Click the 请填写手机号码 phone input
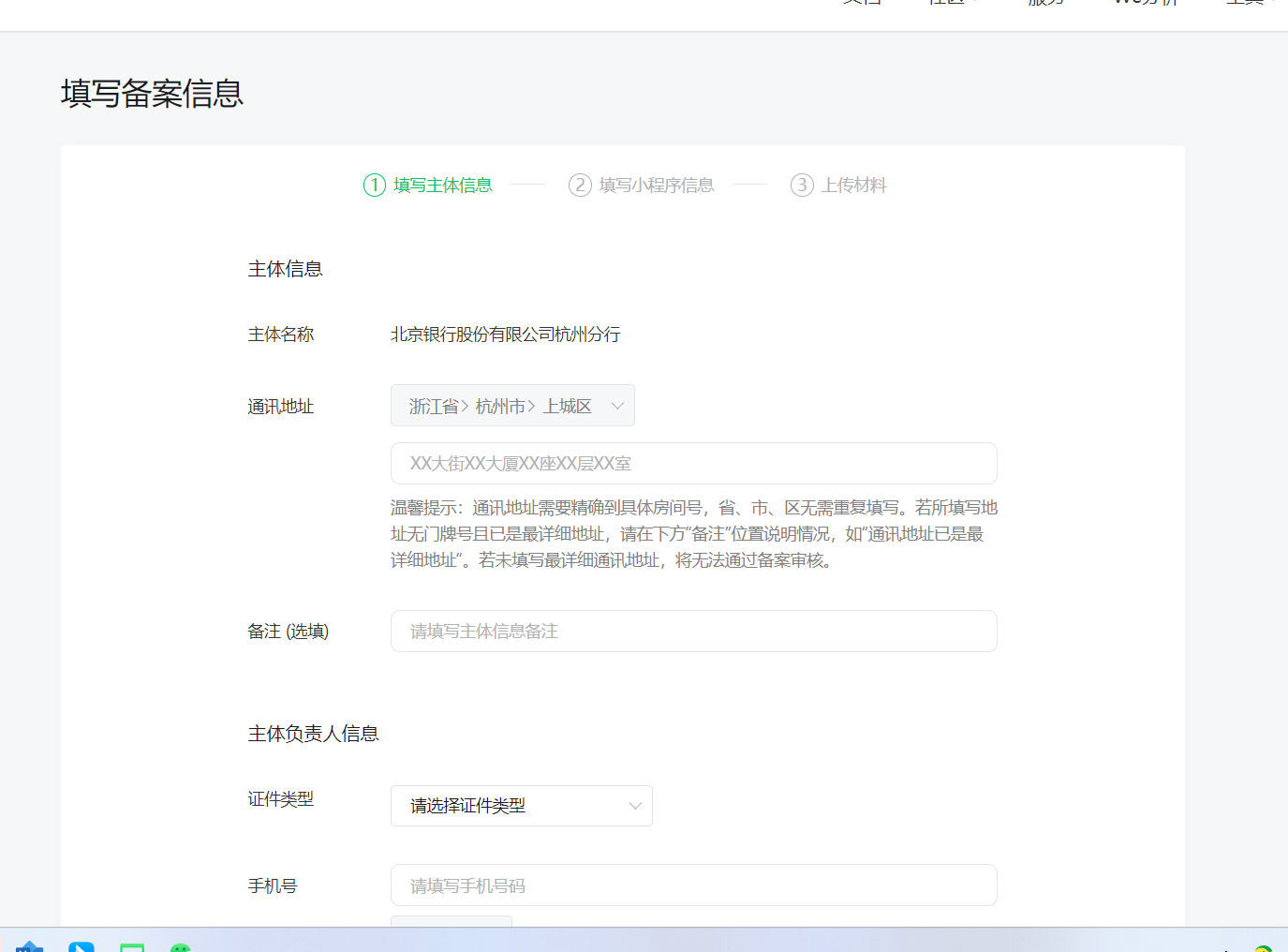The height and width of the screenshot is (952, 1288). tap(693, 885)
